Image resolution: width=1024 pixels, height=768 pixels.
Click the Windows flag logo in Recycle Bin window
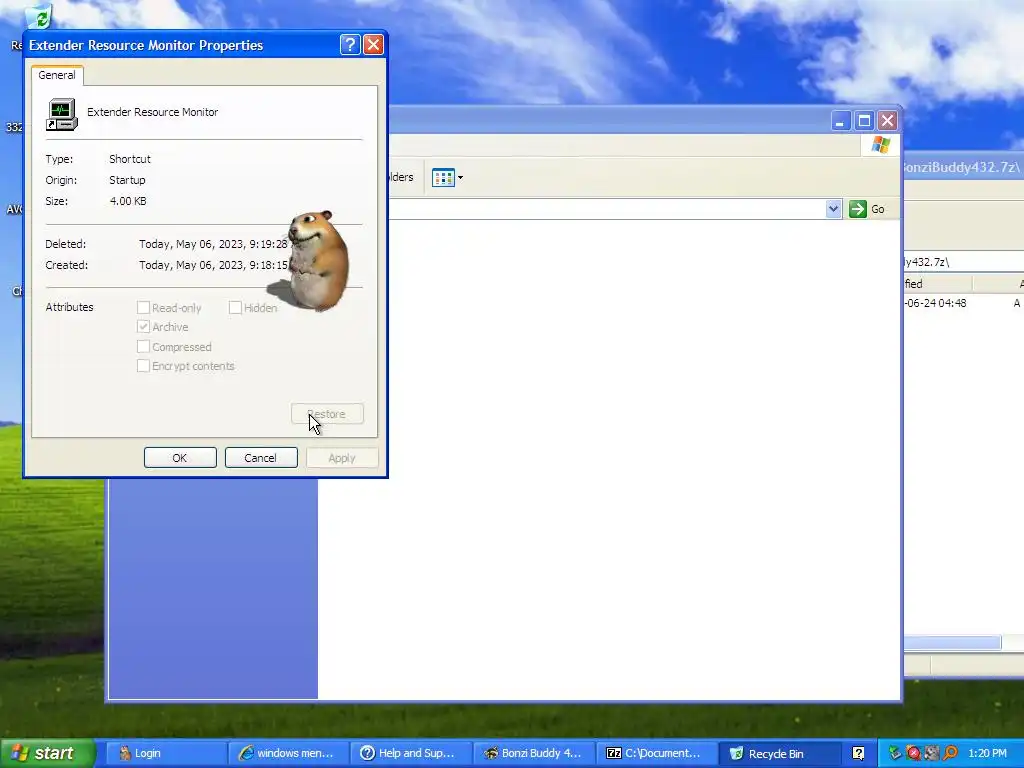(880, 144)
